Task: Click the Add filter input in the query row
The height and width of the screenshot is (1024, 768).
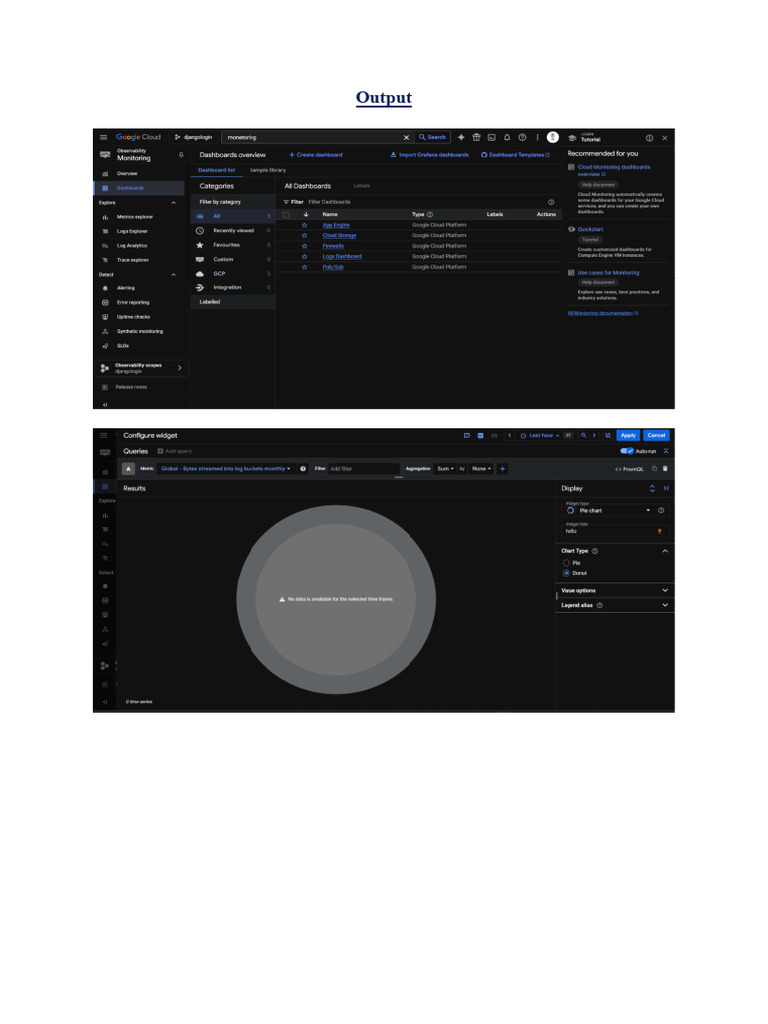Action: 364,468
